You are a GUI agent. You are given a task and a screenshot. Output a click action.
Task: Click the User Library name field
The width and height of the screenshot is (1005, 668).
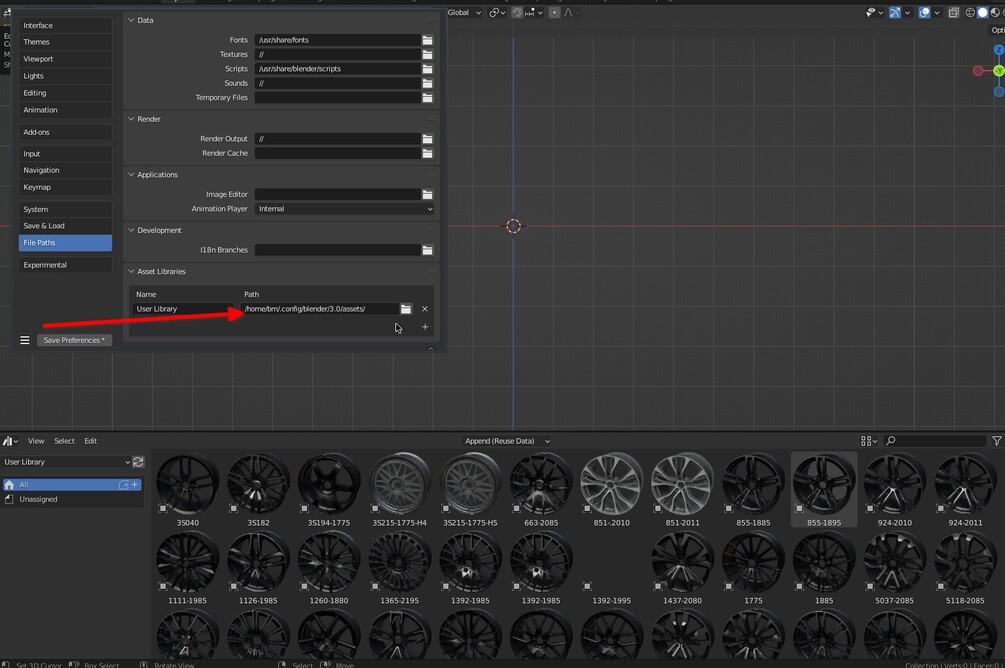pos(183,309)
